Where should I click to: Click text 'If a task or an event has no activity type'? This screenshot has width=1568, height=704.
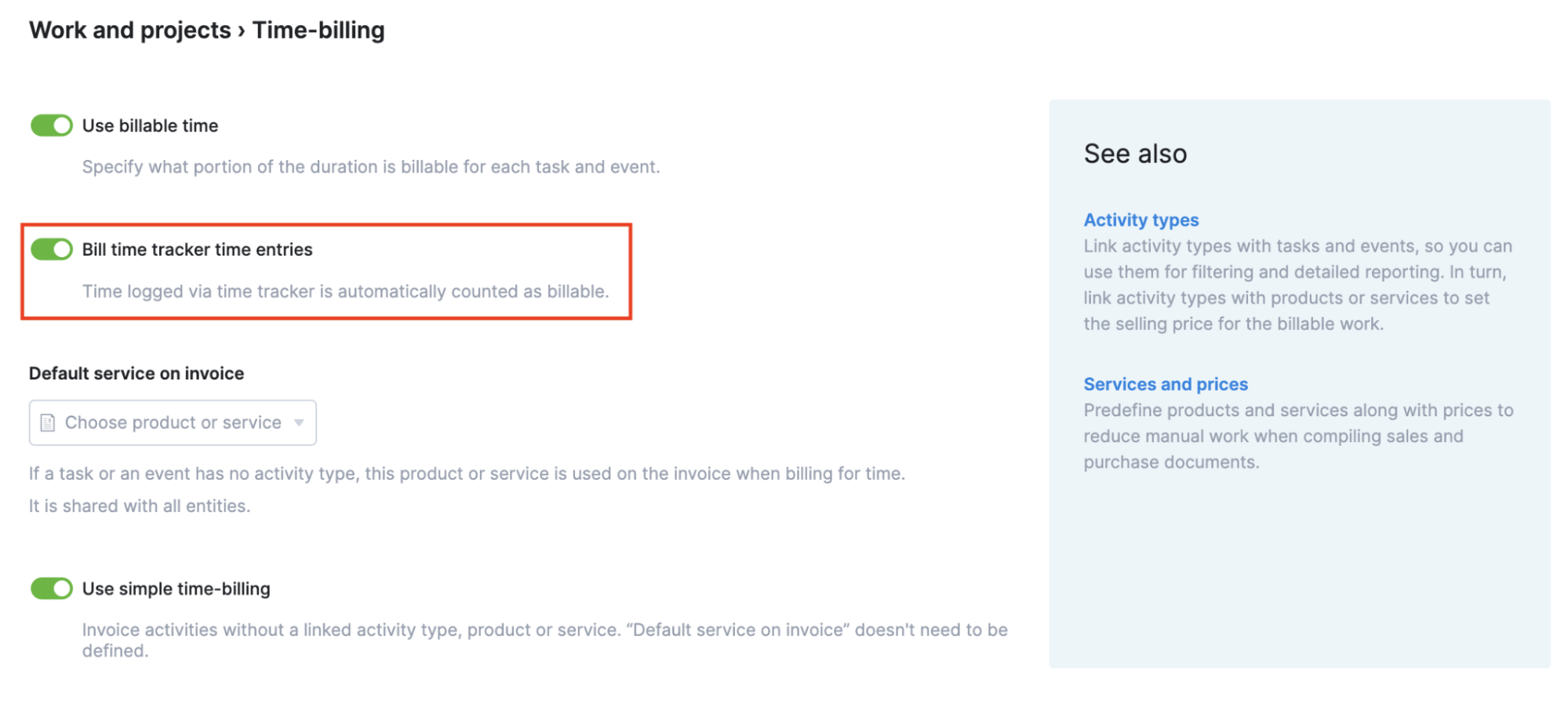pos(195,474)
